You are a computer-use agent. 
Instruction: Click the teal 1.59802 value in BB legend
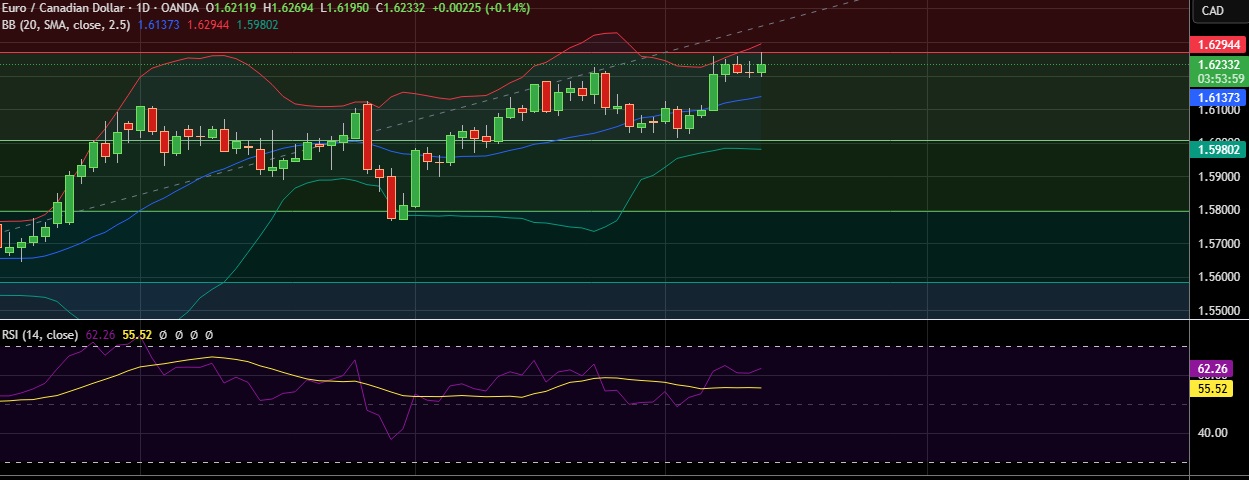(257, 23)
